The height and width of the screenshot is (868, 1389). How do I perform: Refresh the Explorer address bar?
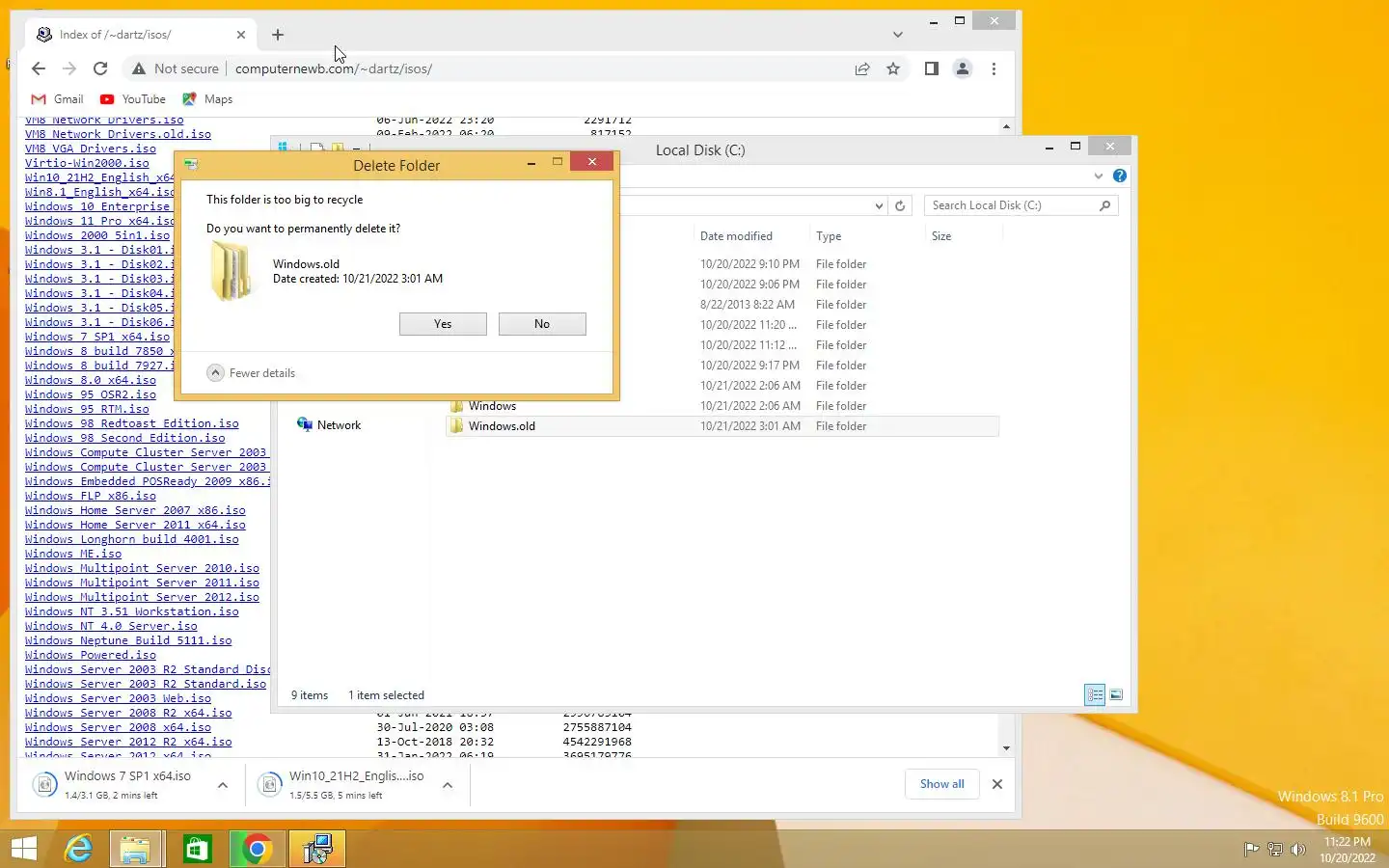[900, 205]
